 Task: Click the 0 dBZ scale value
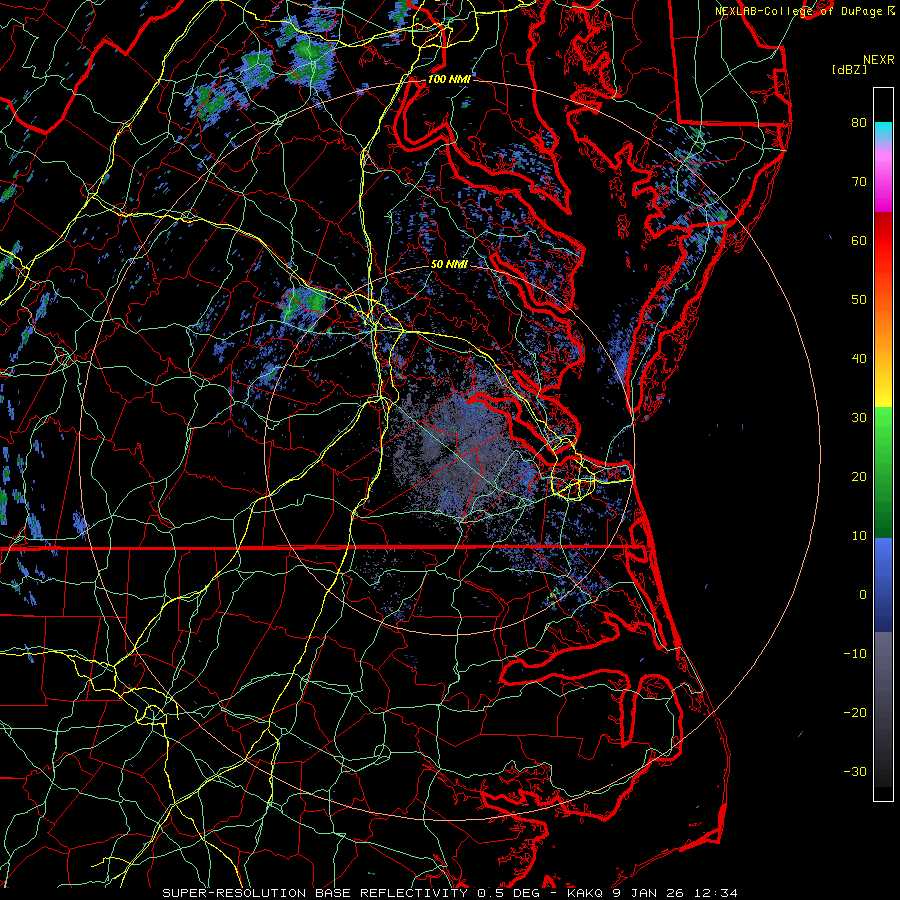[863, 595]
